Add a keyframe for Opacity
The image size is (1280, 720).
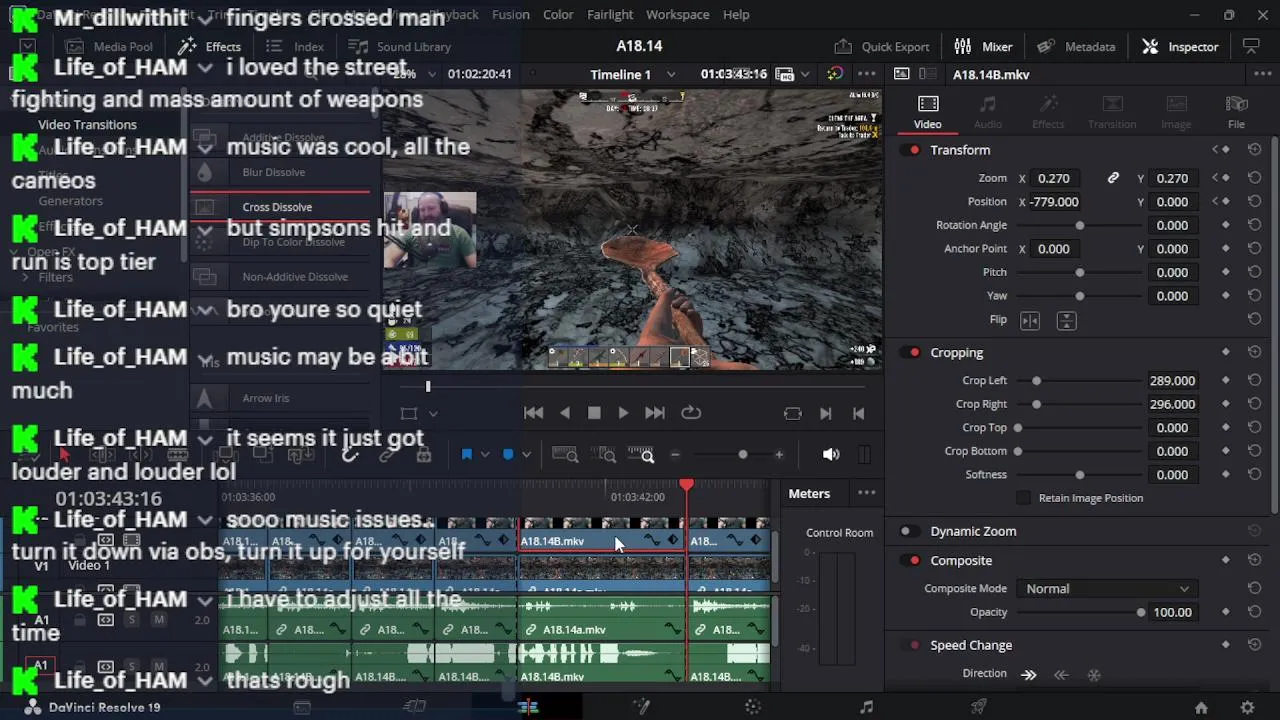point(1226,612)
